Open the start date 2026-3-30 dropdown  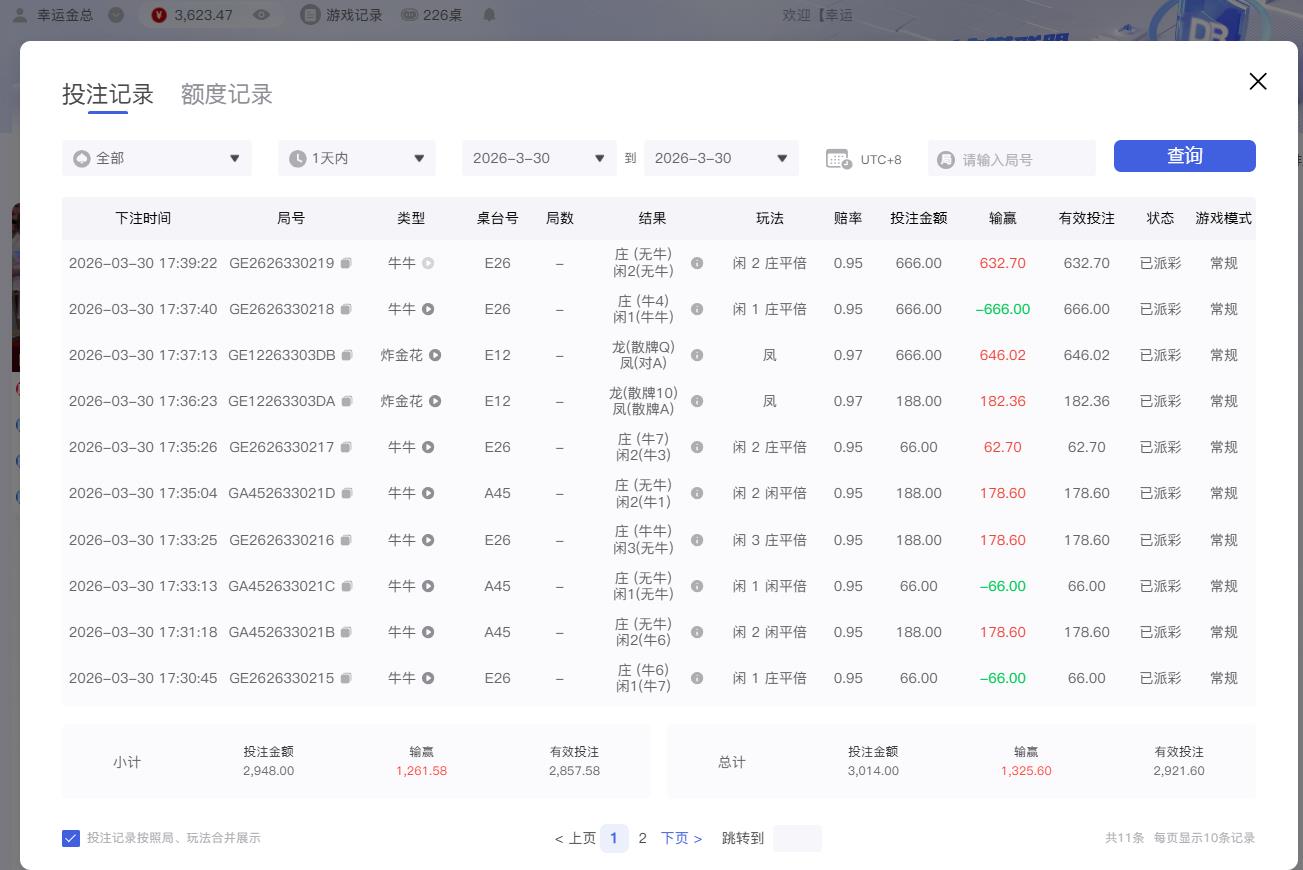pos(538,158)
